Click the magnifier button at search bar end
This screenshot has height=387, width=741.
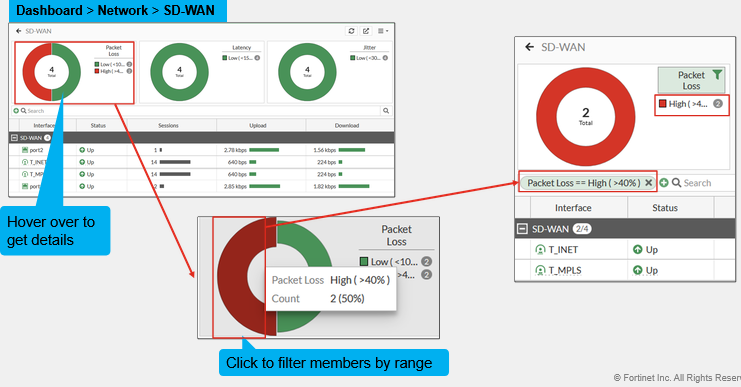click(386, 111)
